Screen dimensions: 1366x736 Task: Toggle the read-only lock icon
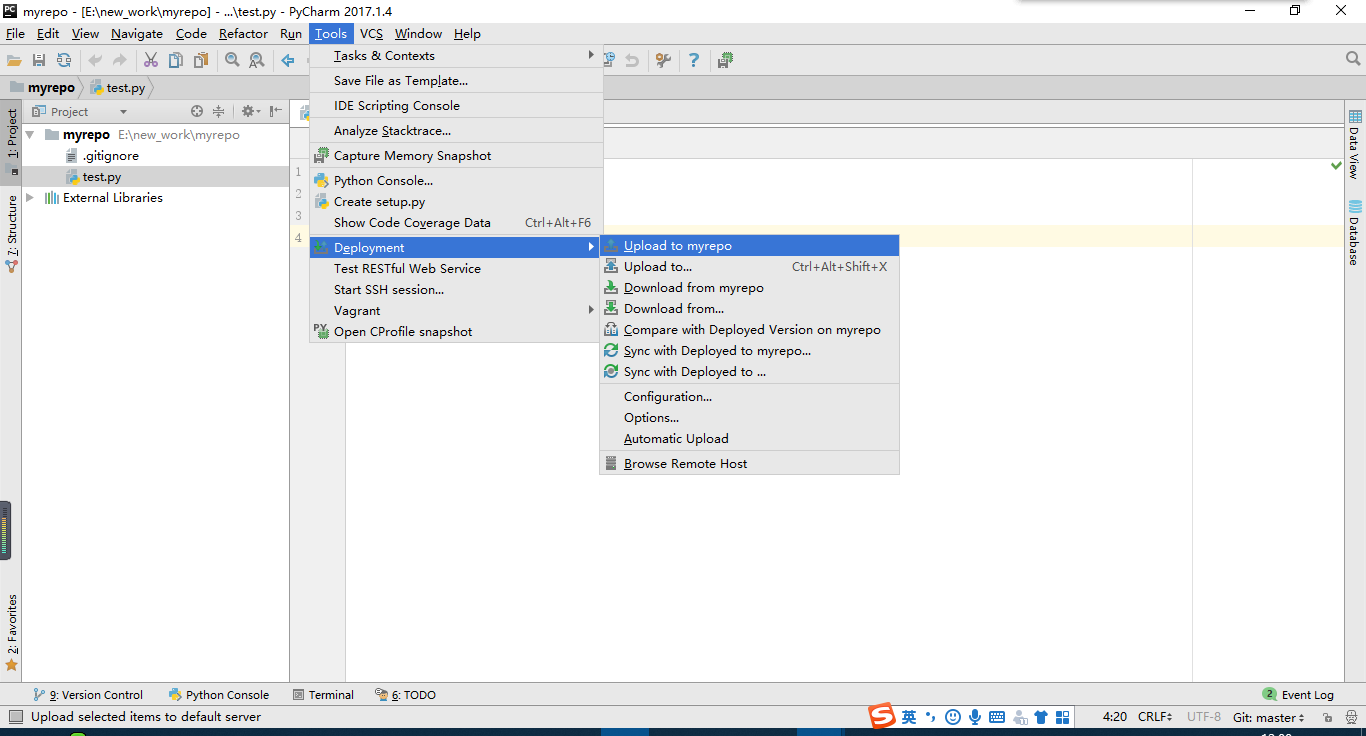[x=1327, y=717]
